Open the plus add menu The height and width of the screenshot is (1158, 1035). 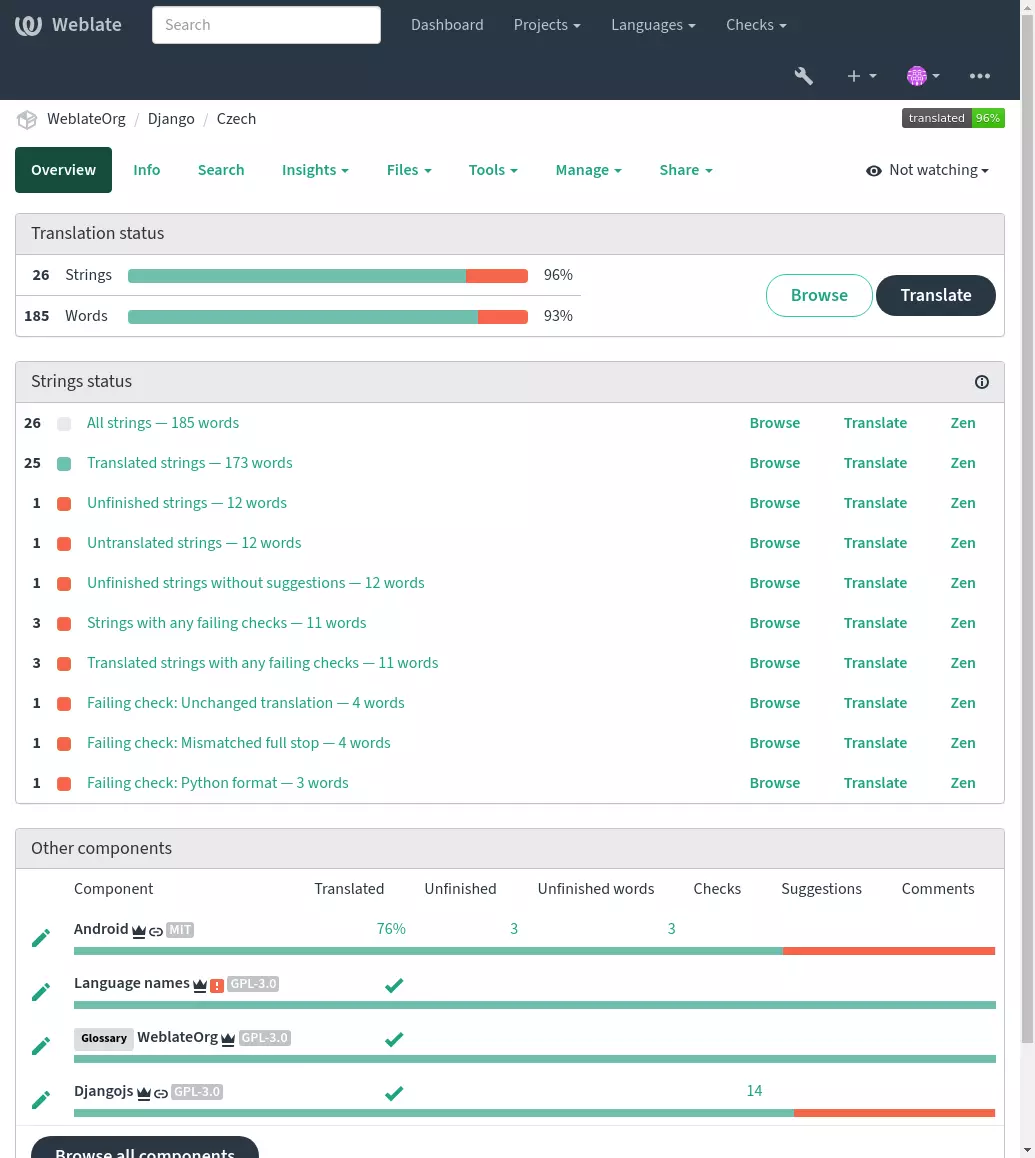coord(861,76)
